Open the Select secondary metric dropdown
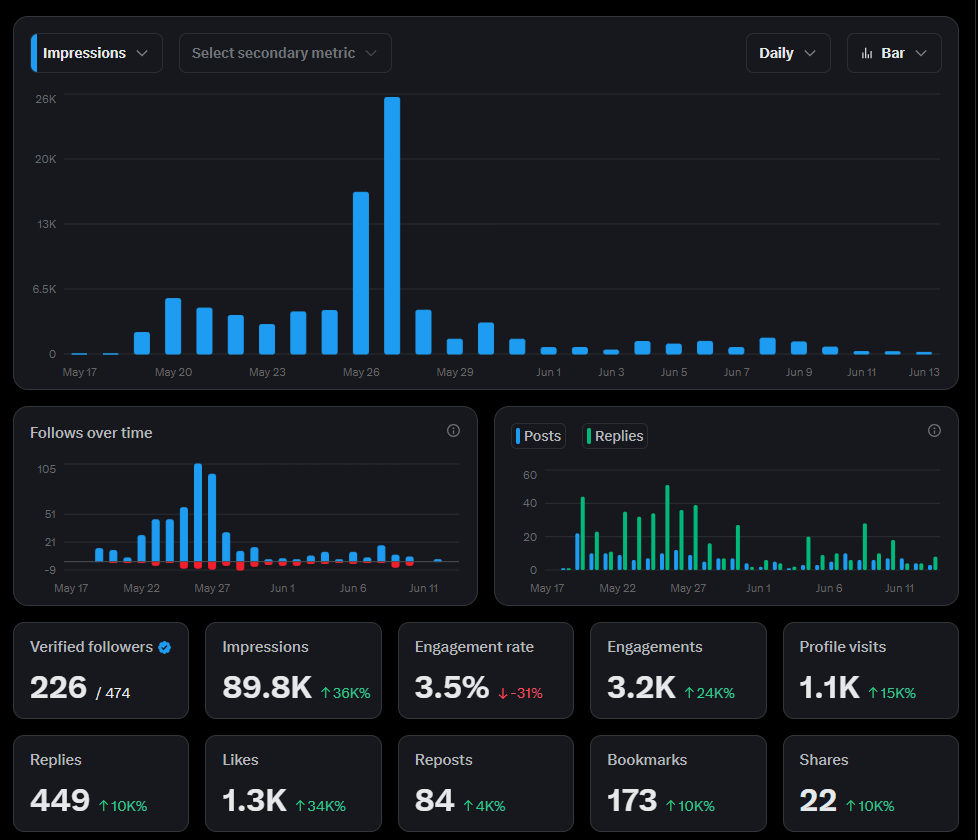Image resolution: width=978 pixels, height=840 pixels. pyautogui.click(x=285, y=53)
